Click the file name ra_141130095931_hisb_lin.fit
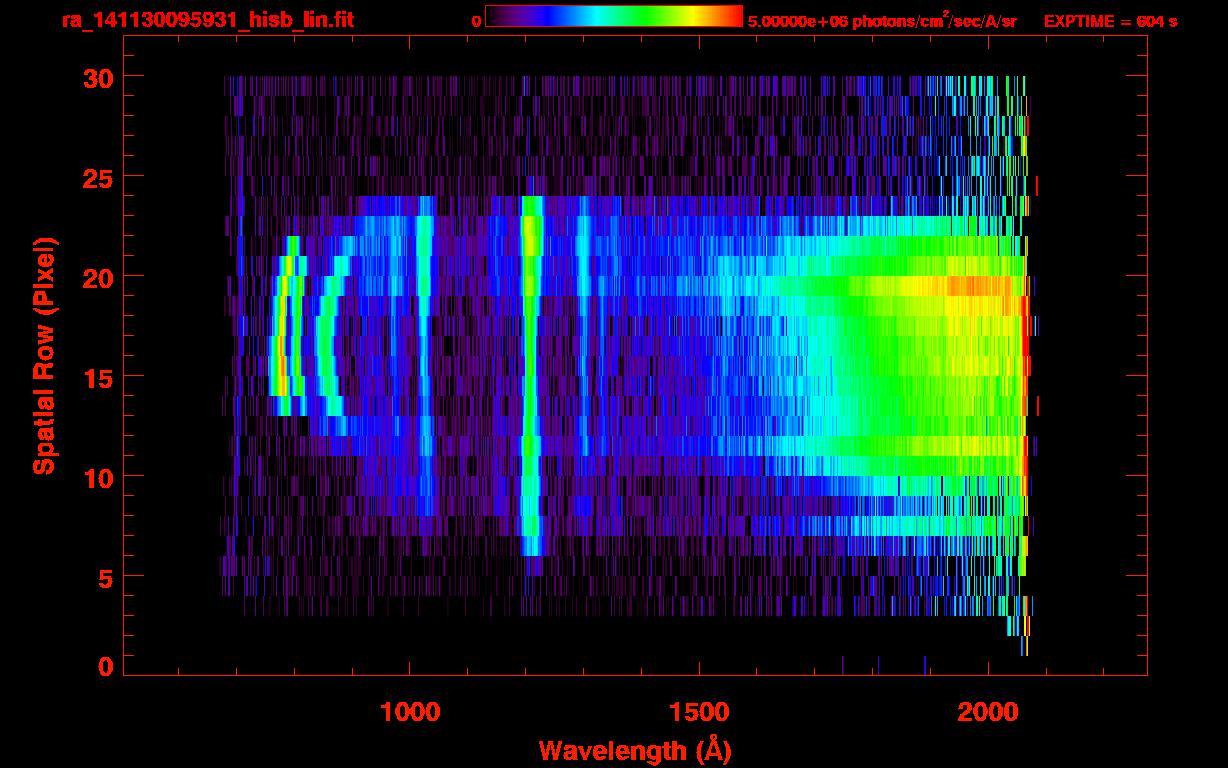Image resolution: width=1228 pixels, height=768 pixels. [207, 20]
